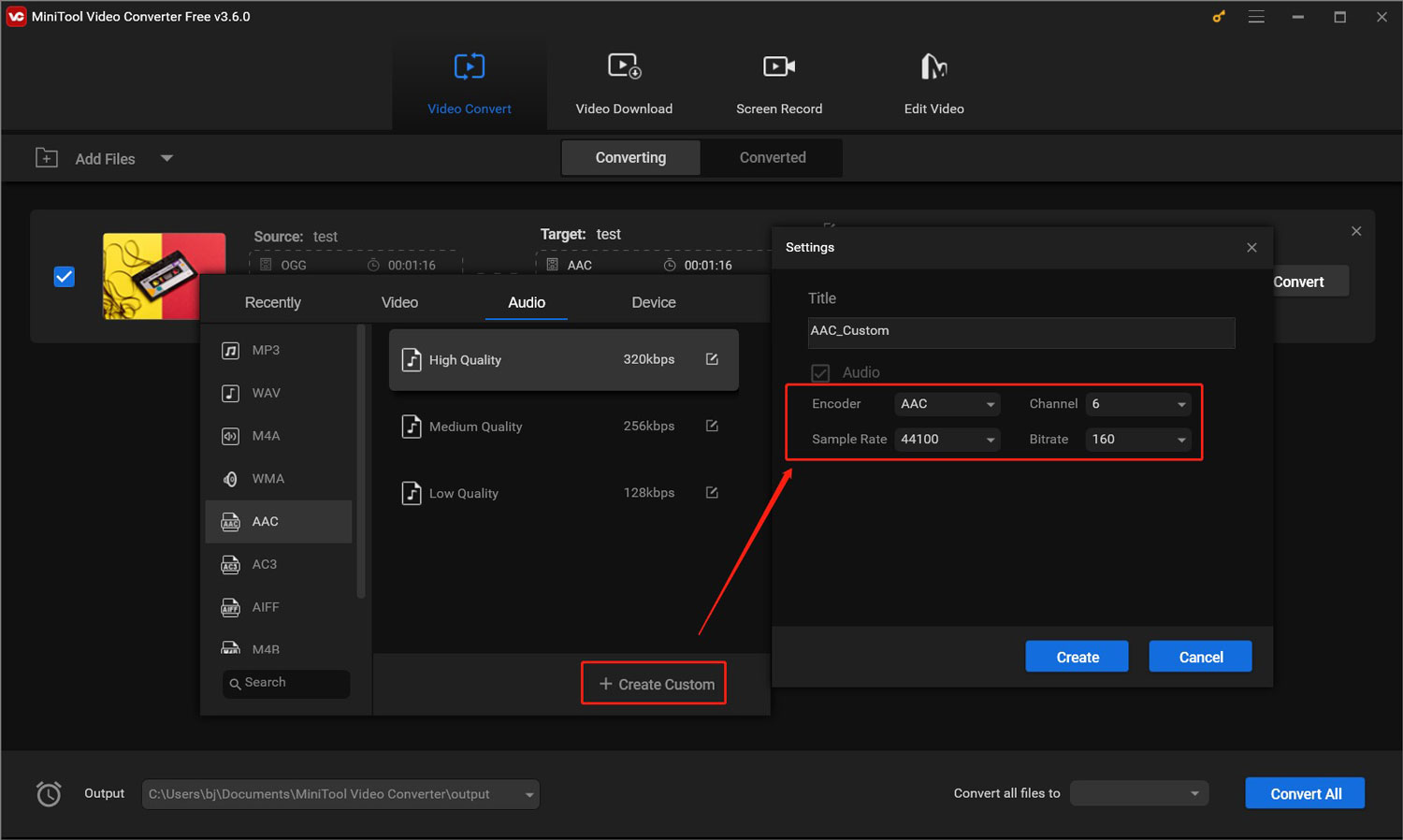The image size is (1403, 840).
Task: Choose AIFF format in the list
Action: tap(279, 607)
